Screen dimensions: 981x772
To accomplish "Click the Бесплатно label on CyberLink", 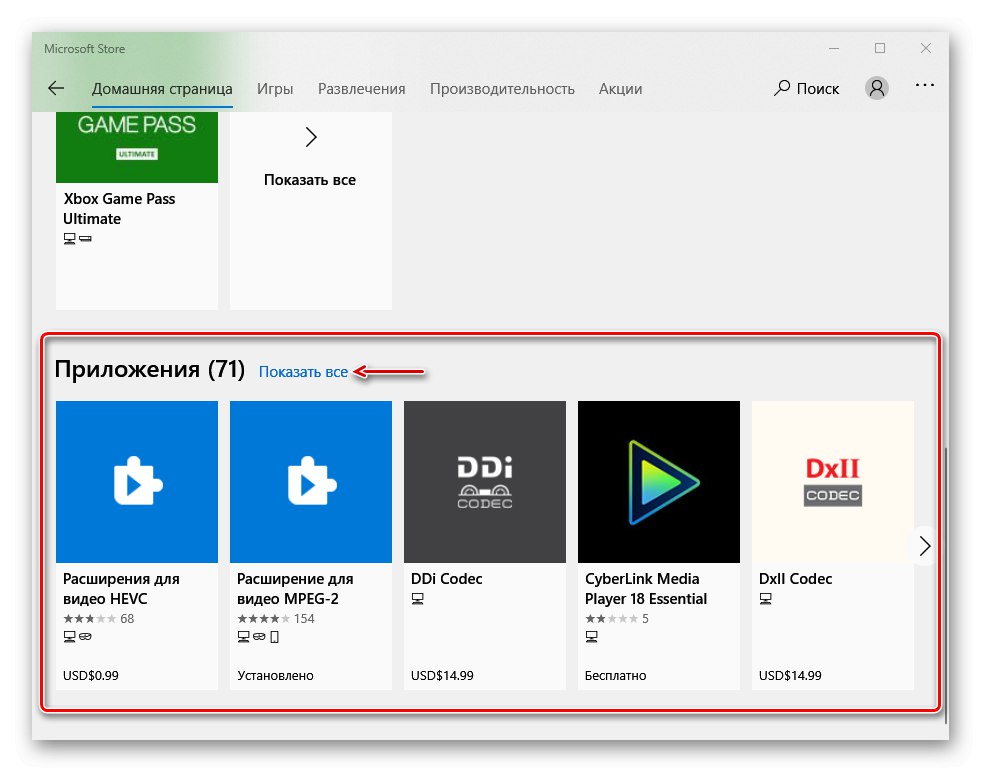I will point(616,676).
